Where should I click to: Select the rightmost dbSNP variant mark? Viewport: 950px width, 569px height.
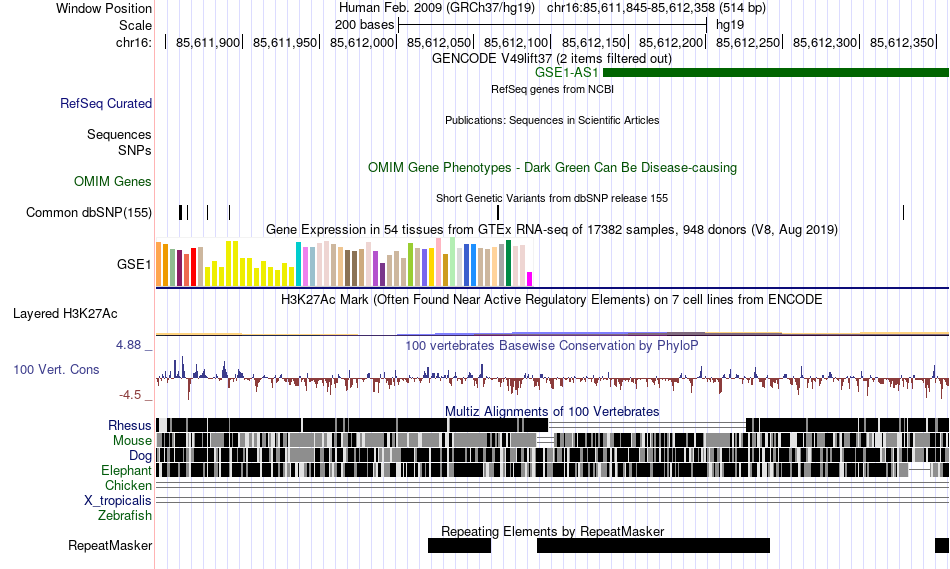(x=903, y=212)
